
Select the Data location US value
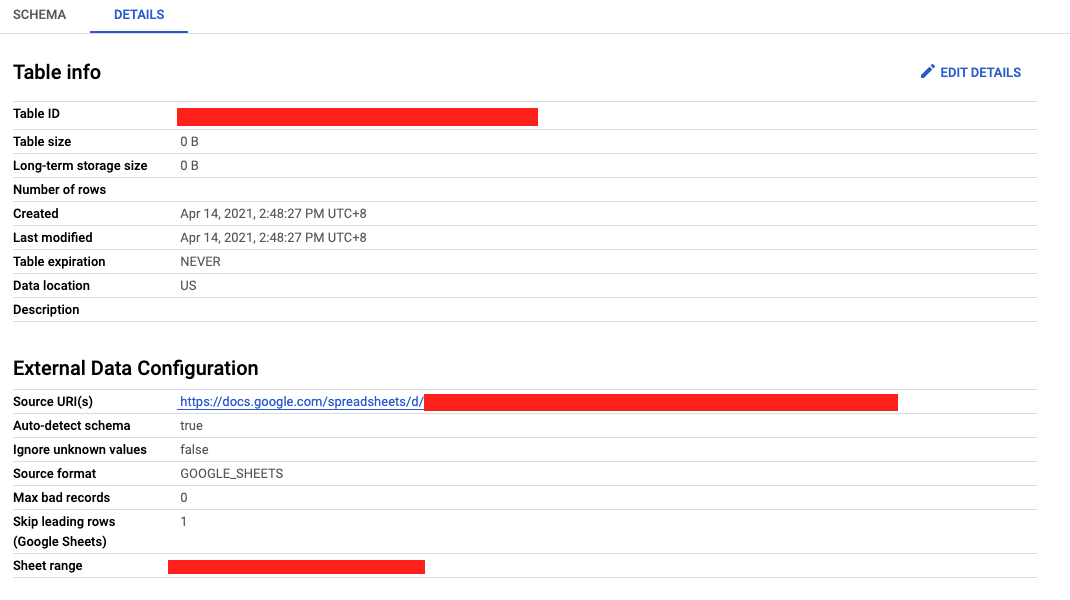[x=186, y=285]
